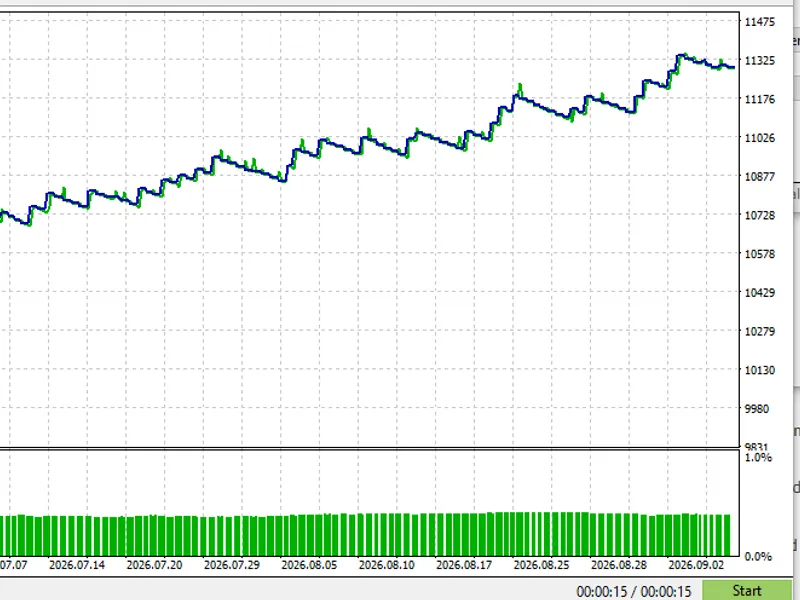The image size is (800, 600).
Task: Click the 2026.08.25 date label
Action: click(x=541, y=565)
